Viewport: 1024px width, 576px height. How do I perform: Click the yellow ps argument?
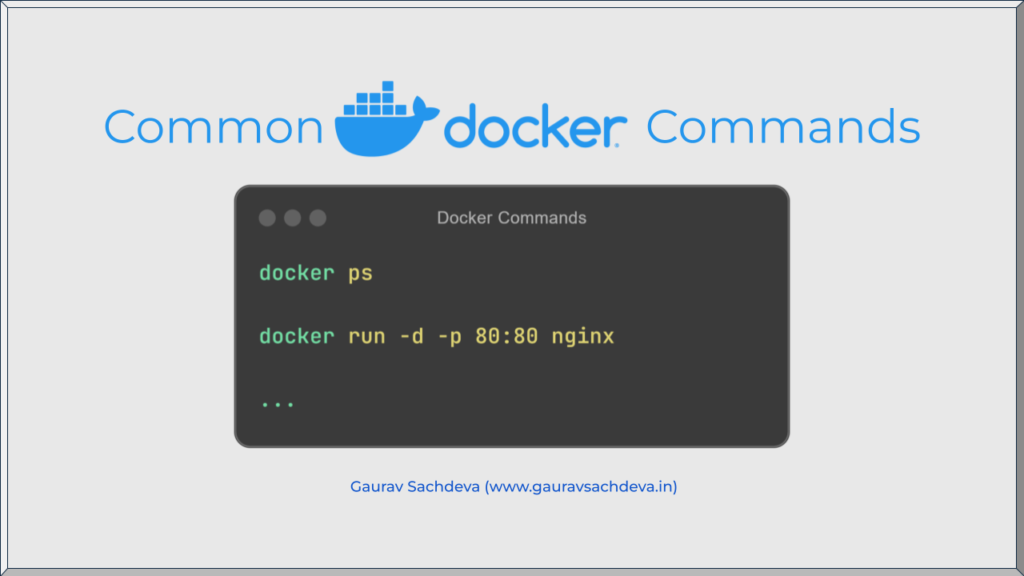click(x=360, y=274)
